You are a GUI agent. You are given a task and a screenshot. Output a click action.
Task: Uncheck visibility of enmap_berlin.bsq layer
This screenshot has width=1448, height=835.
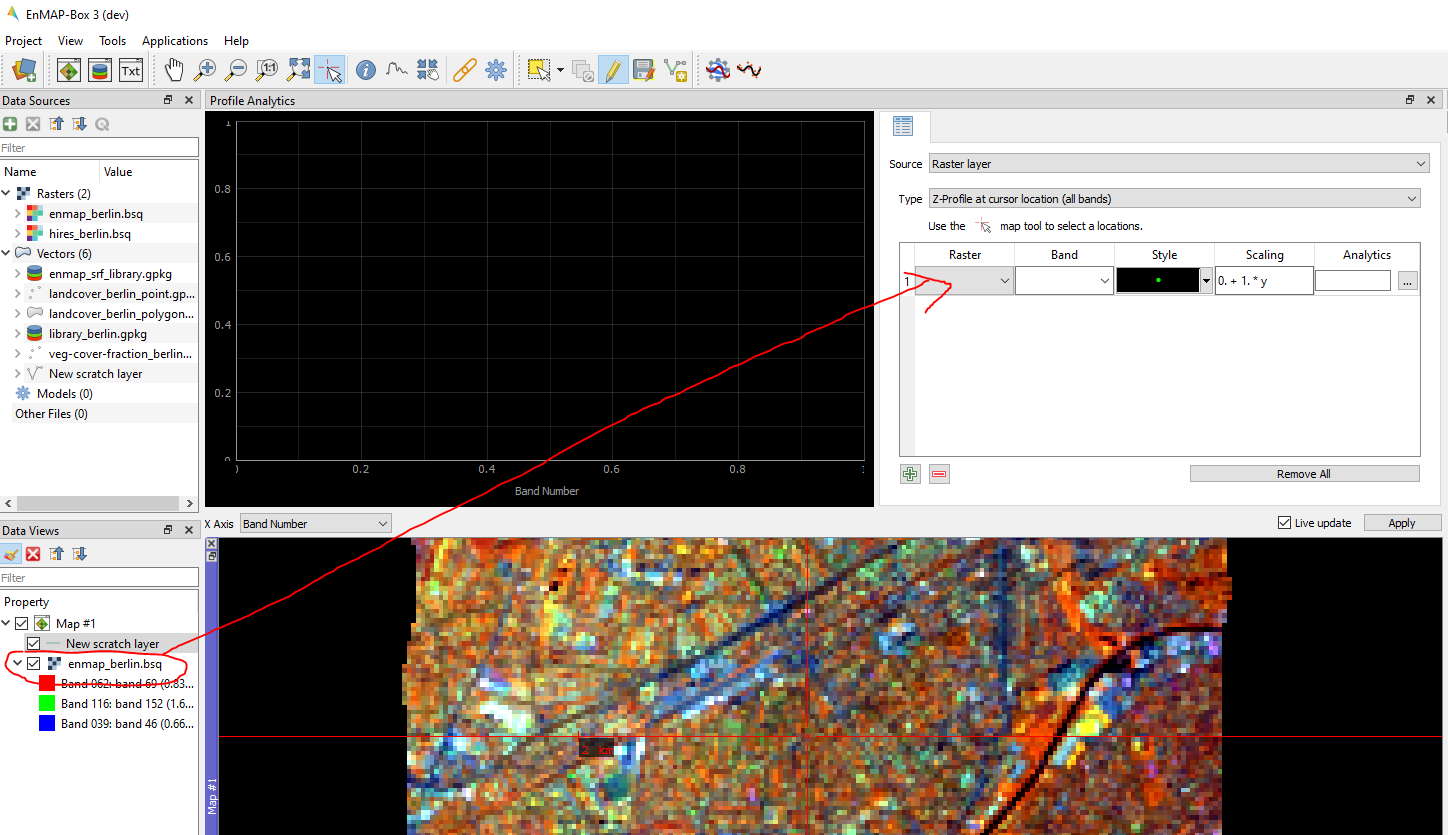click(33, 663)
